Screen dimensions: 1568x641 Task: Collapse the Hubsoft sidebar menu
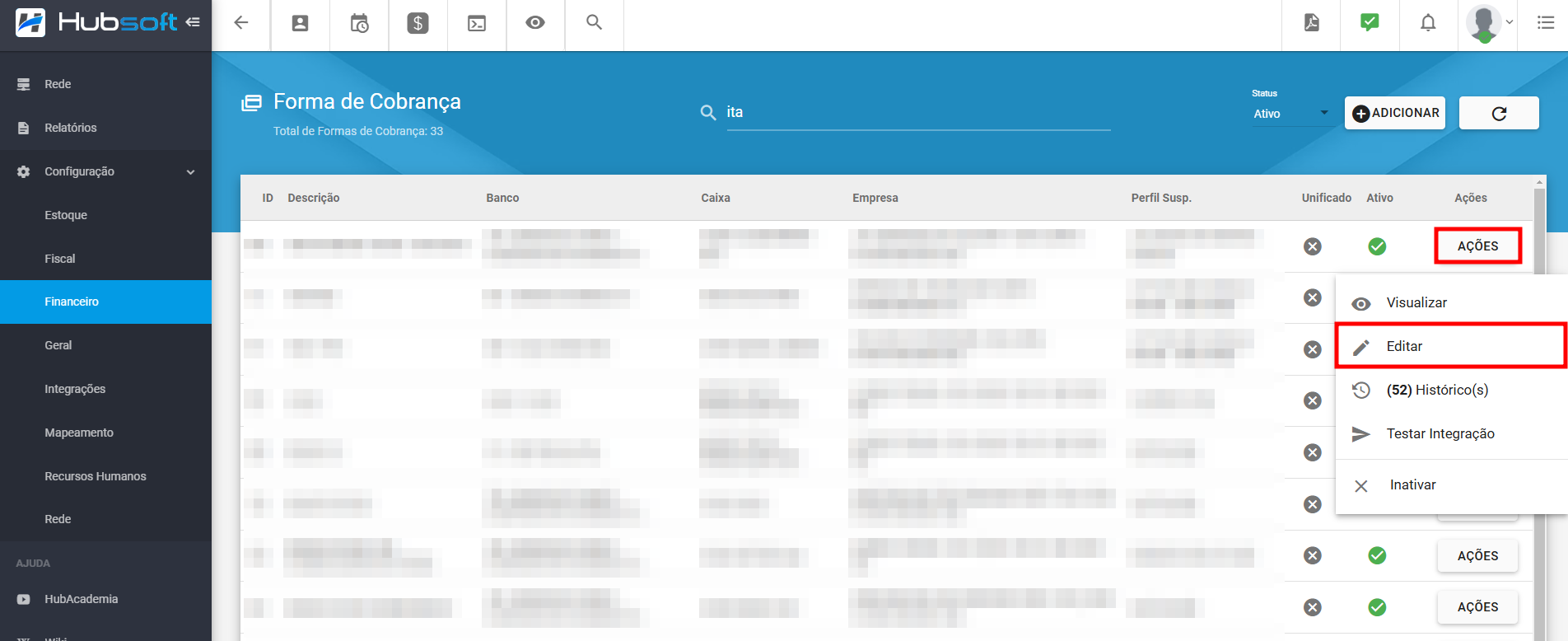click(x=193, y=22)
